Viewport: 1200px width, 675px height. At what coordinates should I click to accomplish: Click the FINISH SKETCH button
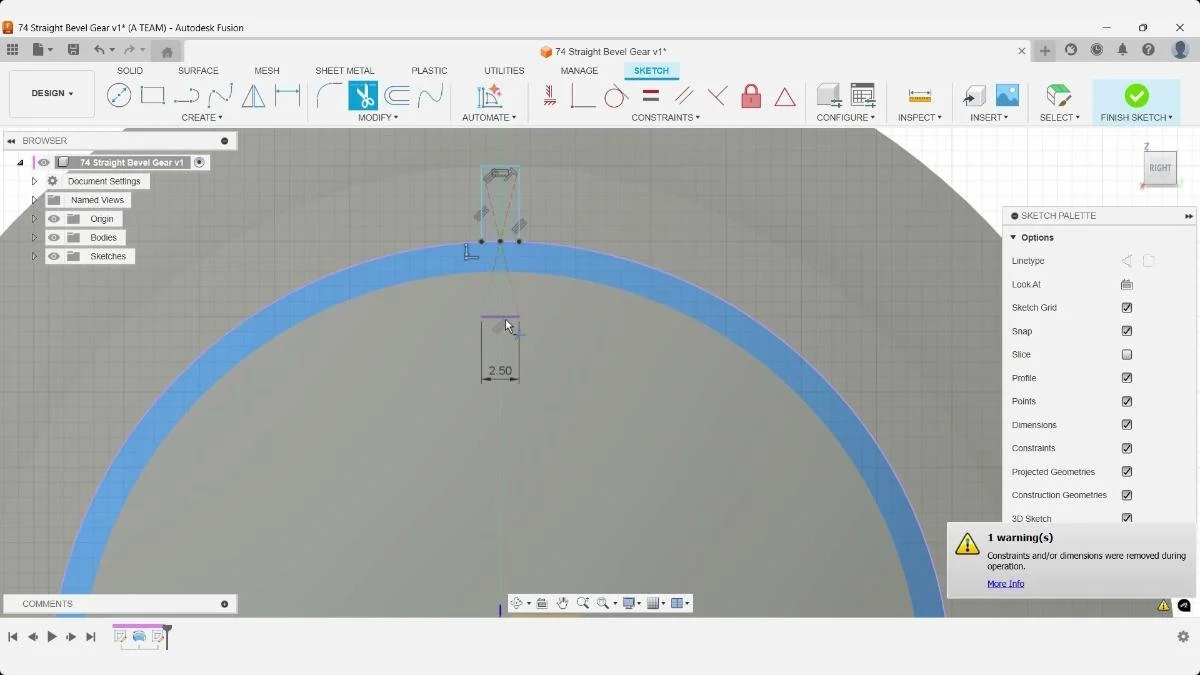(1136, 101)
